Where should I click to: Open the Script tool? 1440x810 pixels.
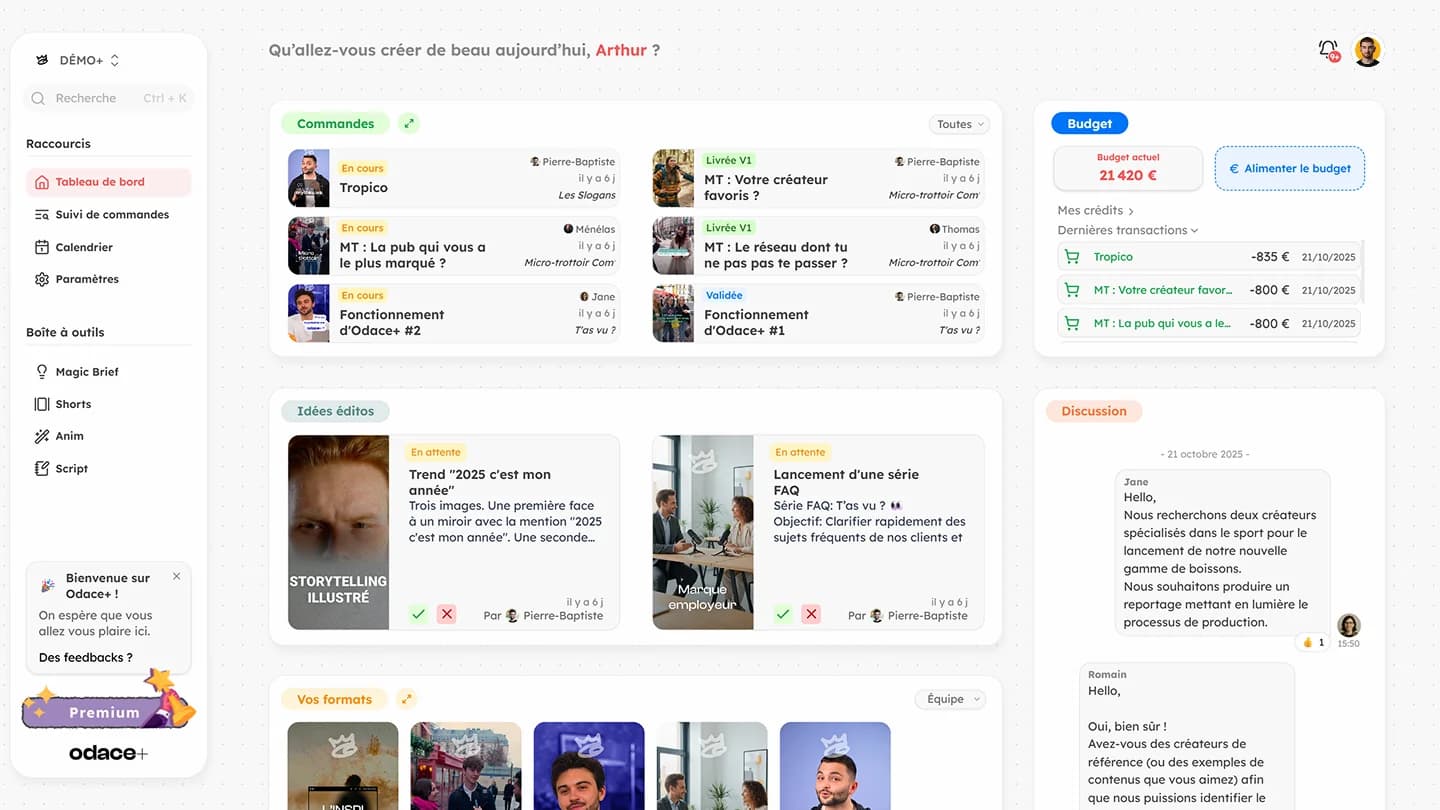point(108,468)
